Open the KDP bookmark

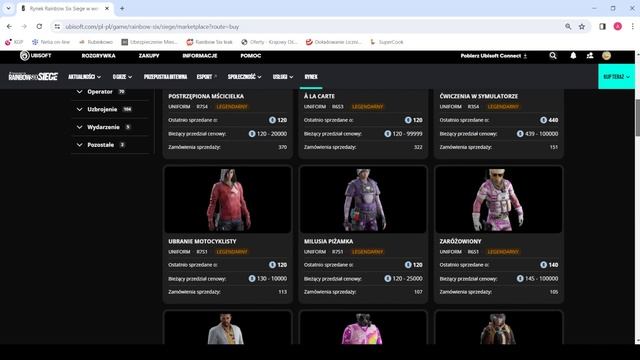(x=14, y=42)
